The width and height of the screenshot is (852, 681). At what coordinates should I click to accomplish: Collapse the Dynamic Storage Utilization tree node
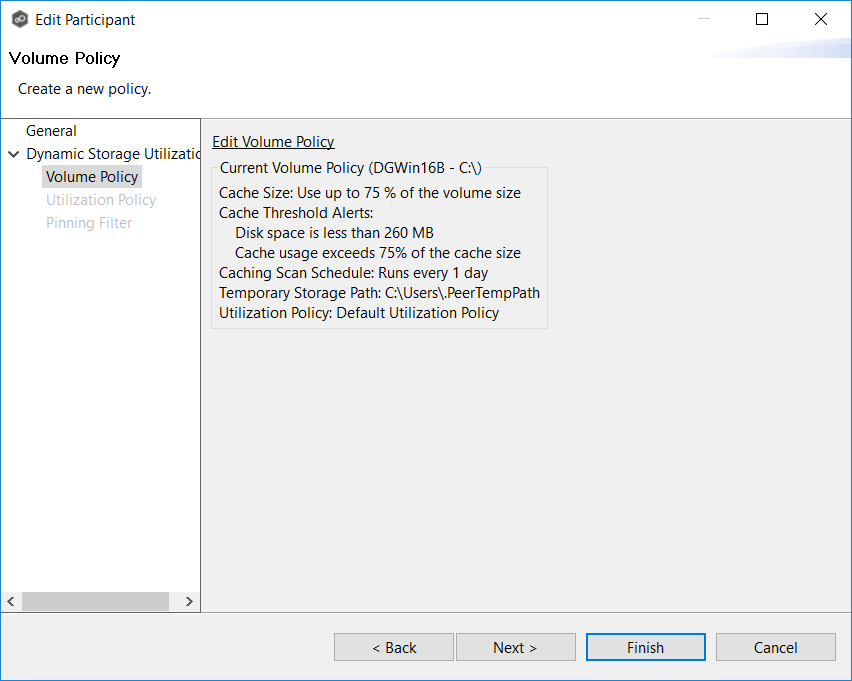coord(13,154)
